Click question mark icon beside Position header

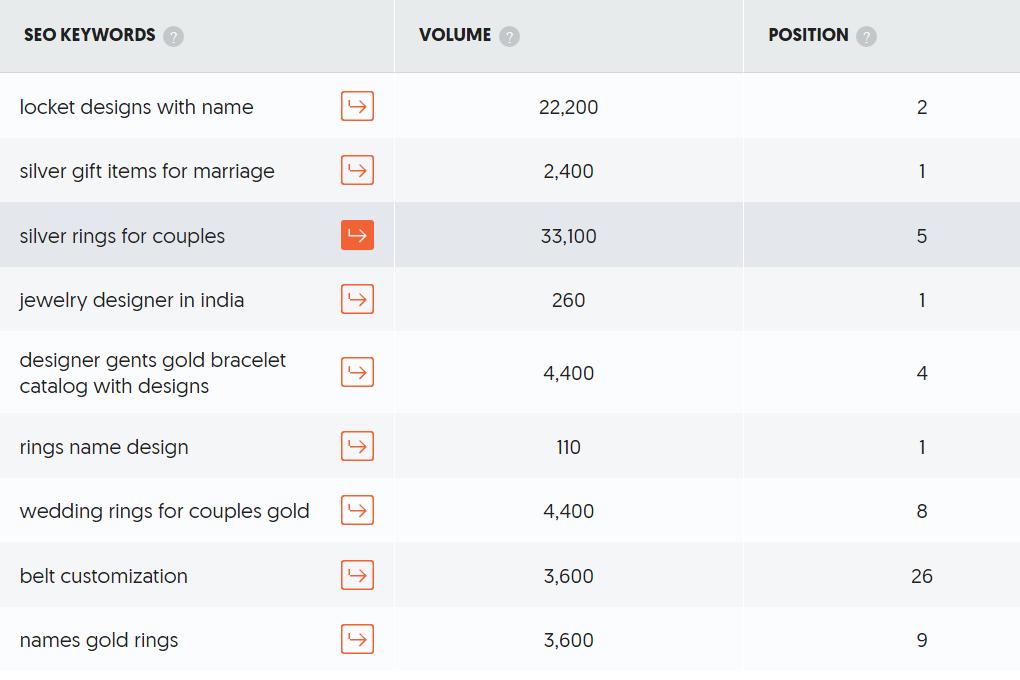(x=866, y=37)
